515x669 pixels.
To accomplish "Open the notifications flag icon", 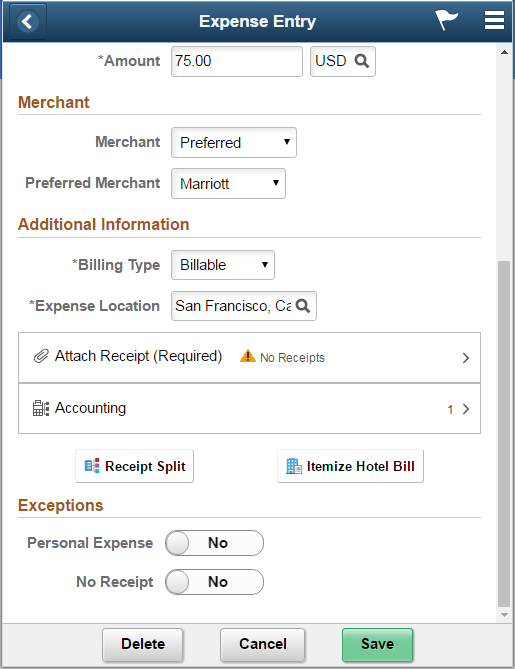I will click(446, 20).
